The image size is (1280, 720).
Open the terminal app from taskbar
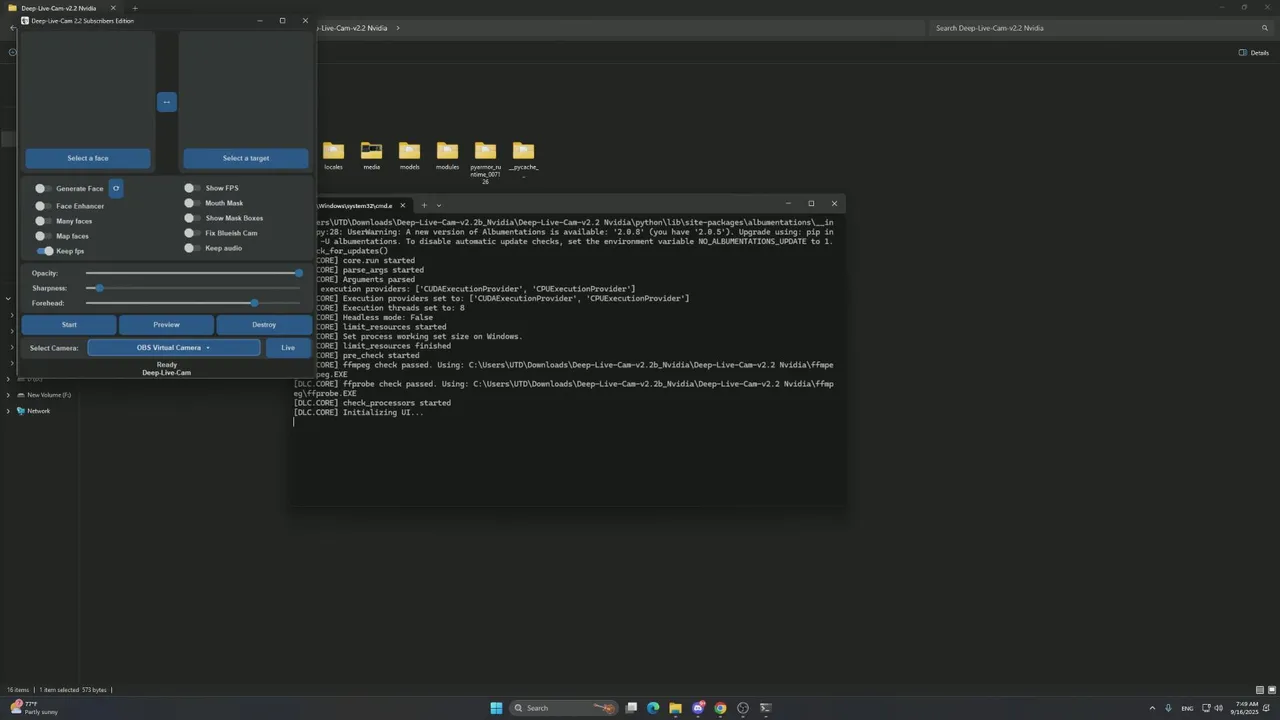point(766,708)
